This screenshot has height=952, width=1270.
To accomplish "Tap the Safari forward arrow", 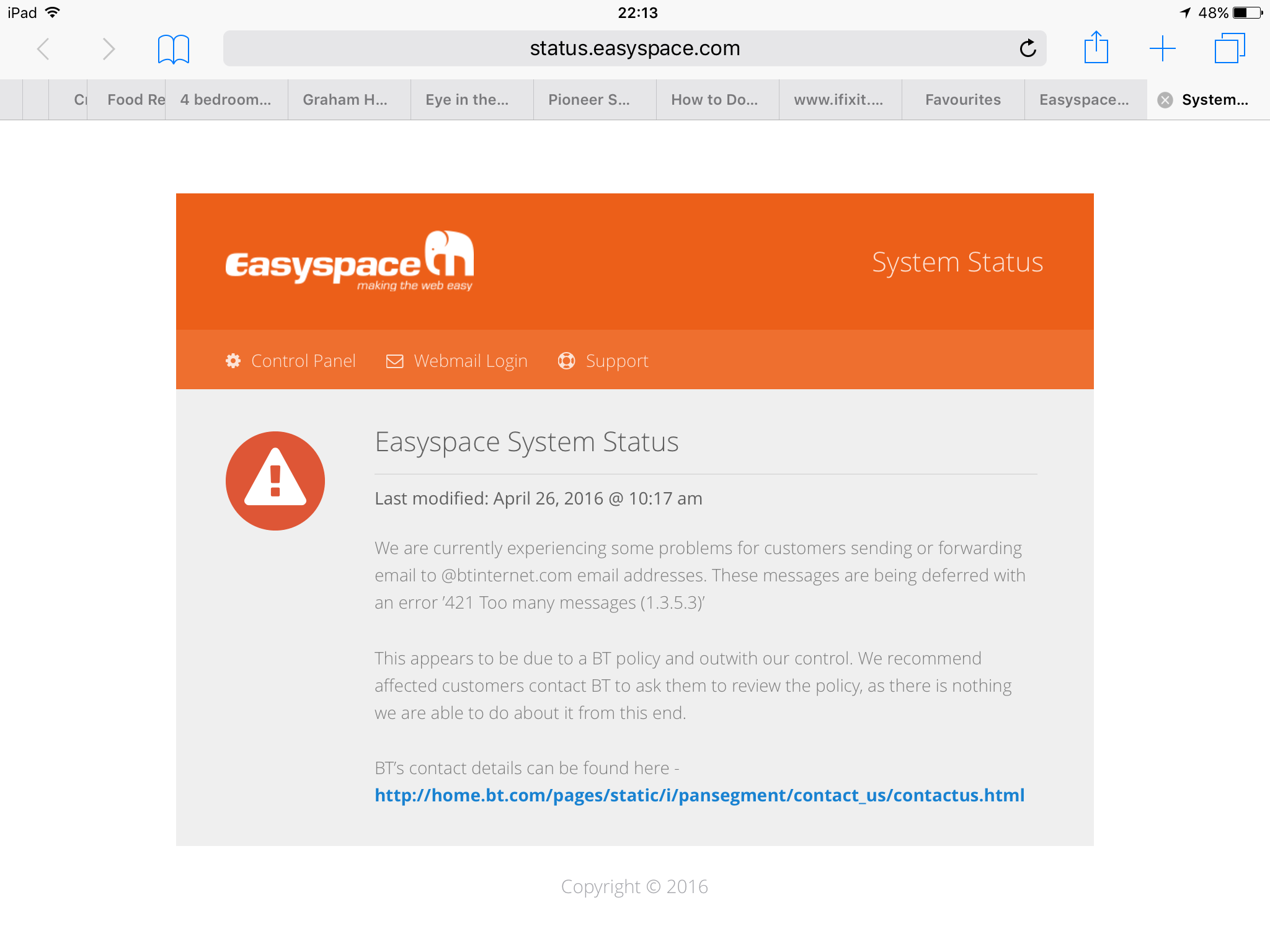I will tap(109, 49).
